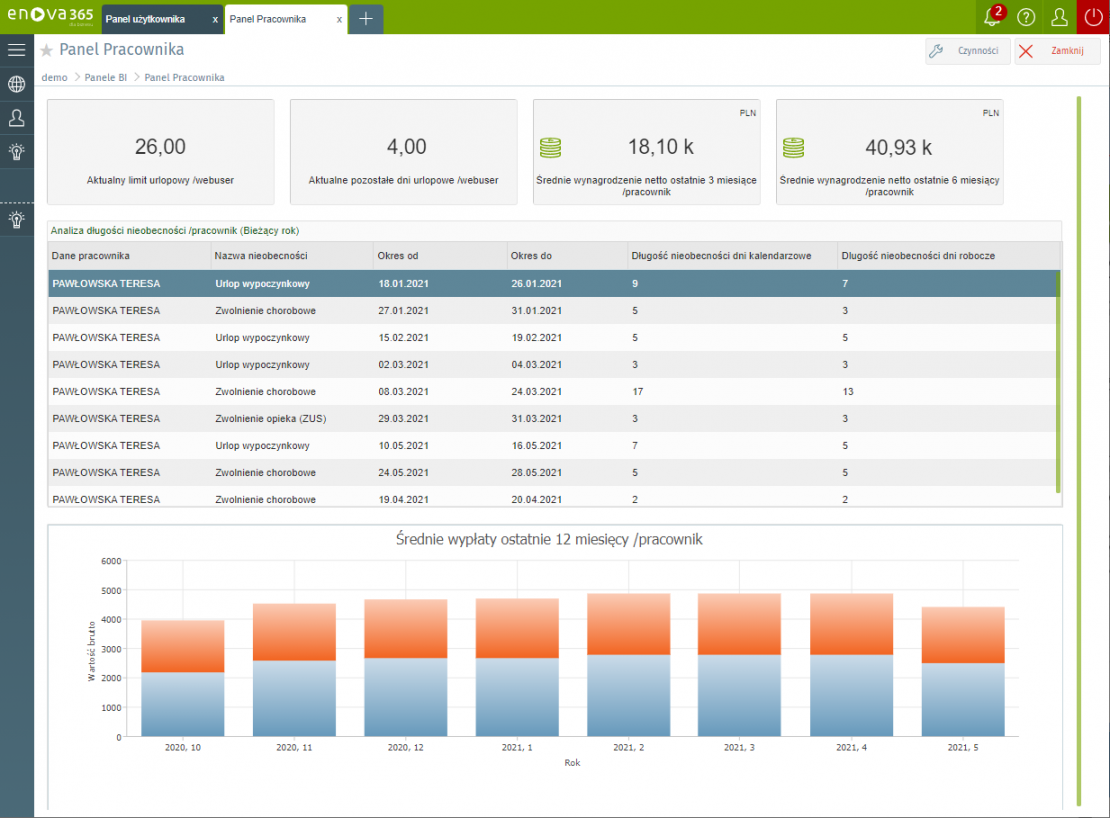Expand the hamburger navigation menu
This screenshot has height=818, width=1110.
click(x=16, y=49)
